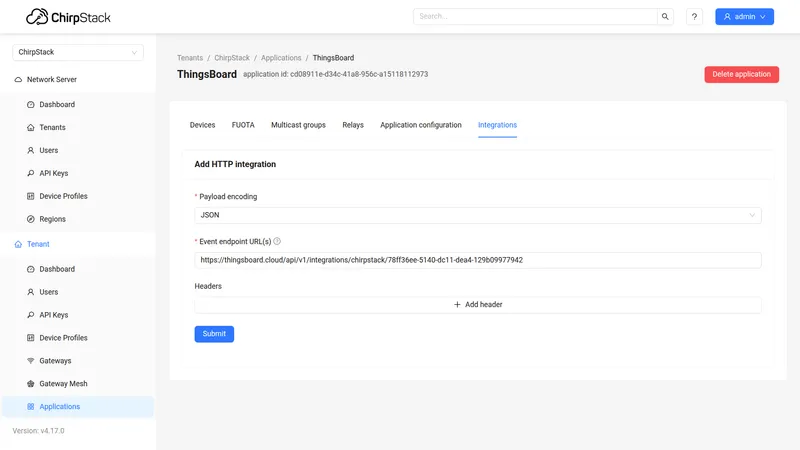Open Applications in the sidebar
This screenshot has width=800, height=450.
(x=78, y=407)
